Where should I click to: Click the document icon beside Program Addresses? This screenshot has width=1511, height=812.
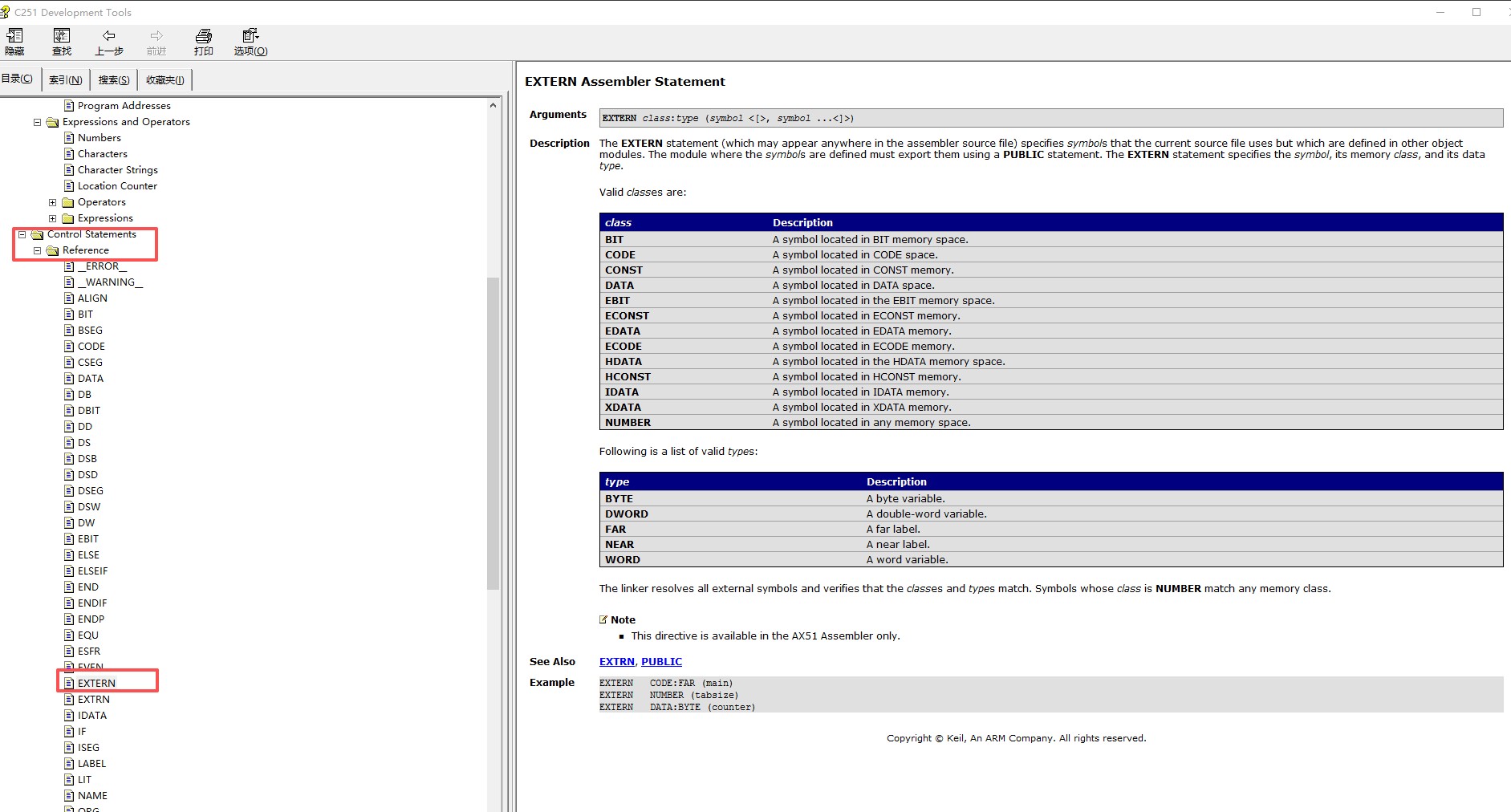coord(69,106)
